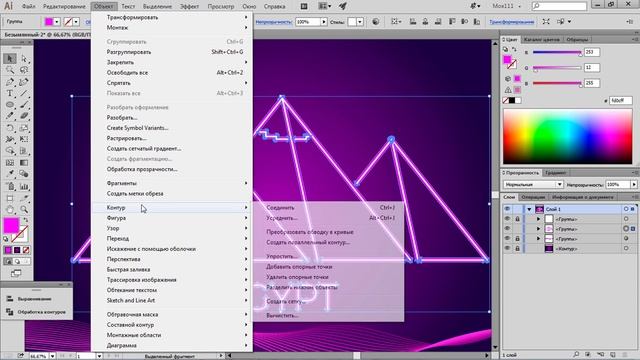Viewport: 640px width, 360px height.
Task: Select the Pencil tool
Action: tap(10, 116)
